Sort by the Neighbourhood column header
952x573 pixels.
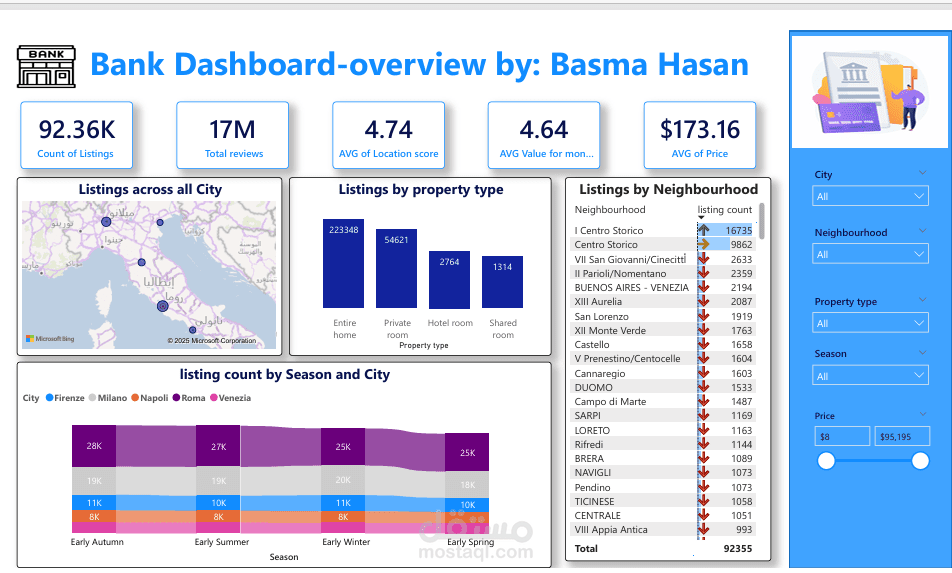610,209
